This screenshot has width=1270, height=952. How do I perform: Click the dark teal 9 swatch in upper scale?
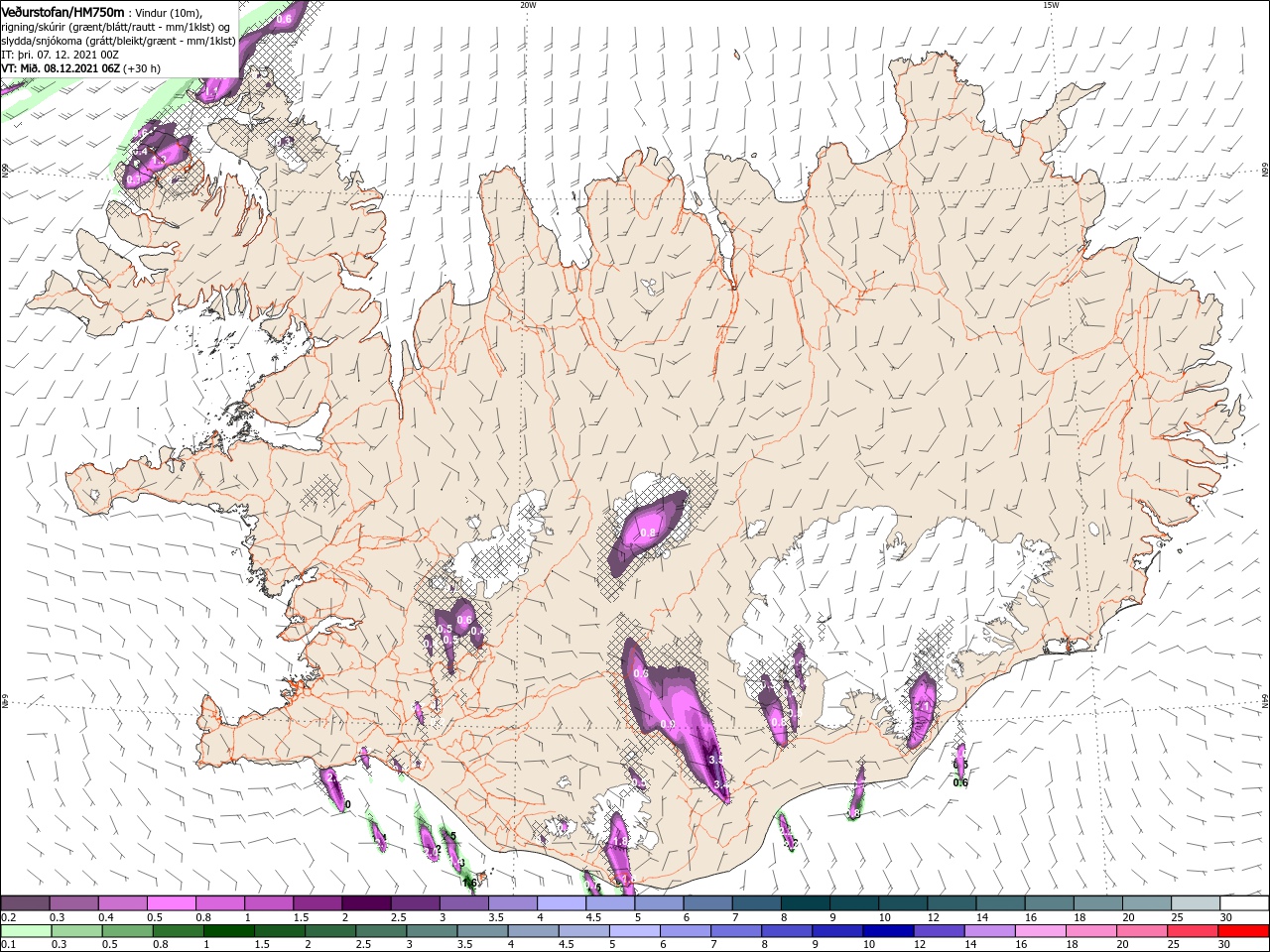click(x=853, y=903)
